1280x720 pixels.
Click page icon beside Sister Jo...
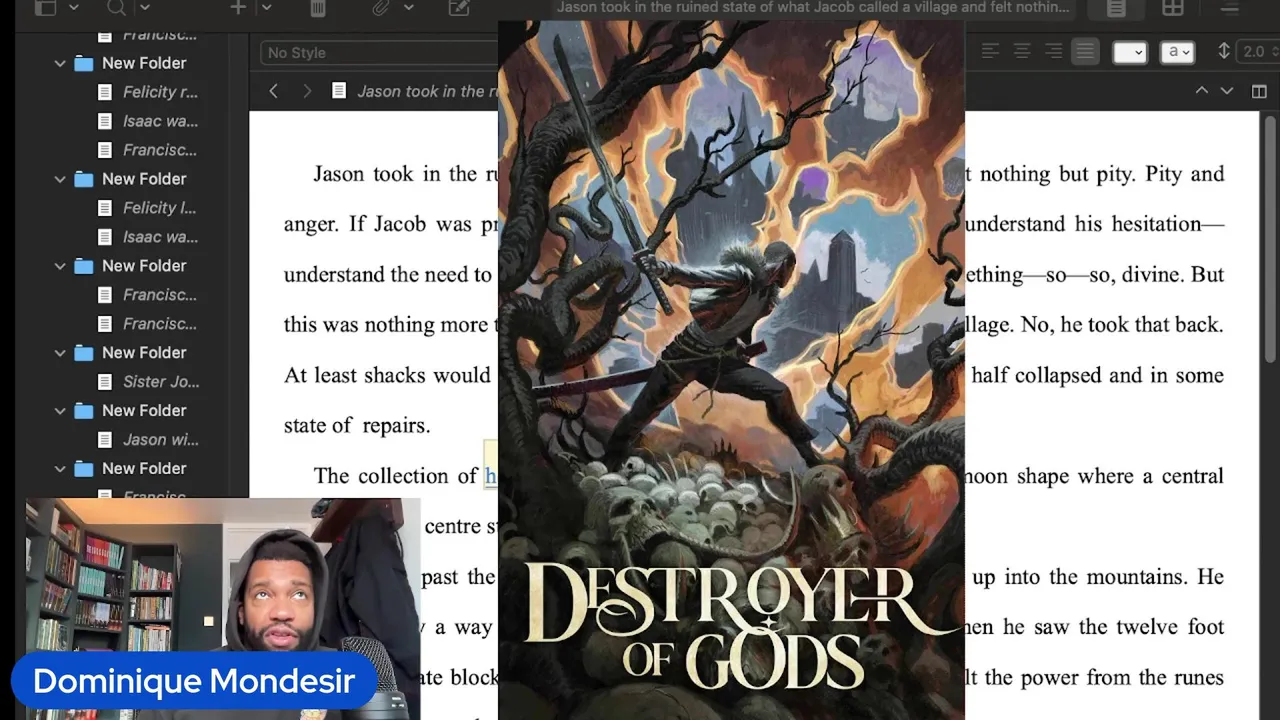pos(104,382)
